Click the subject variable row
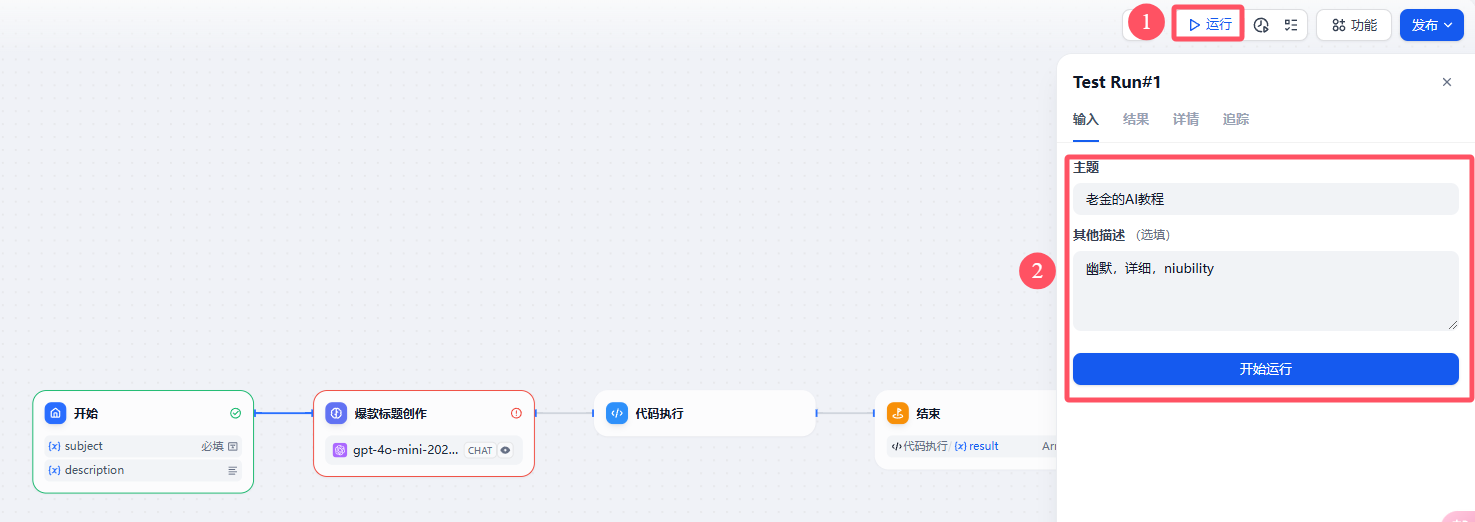The height and width of the screenshot is (522, 1475). pyautogui.click(x=143, y=446)
